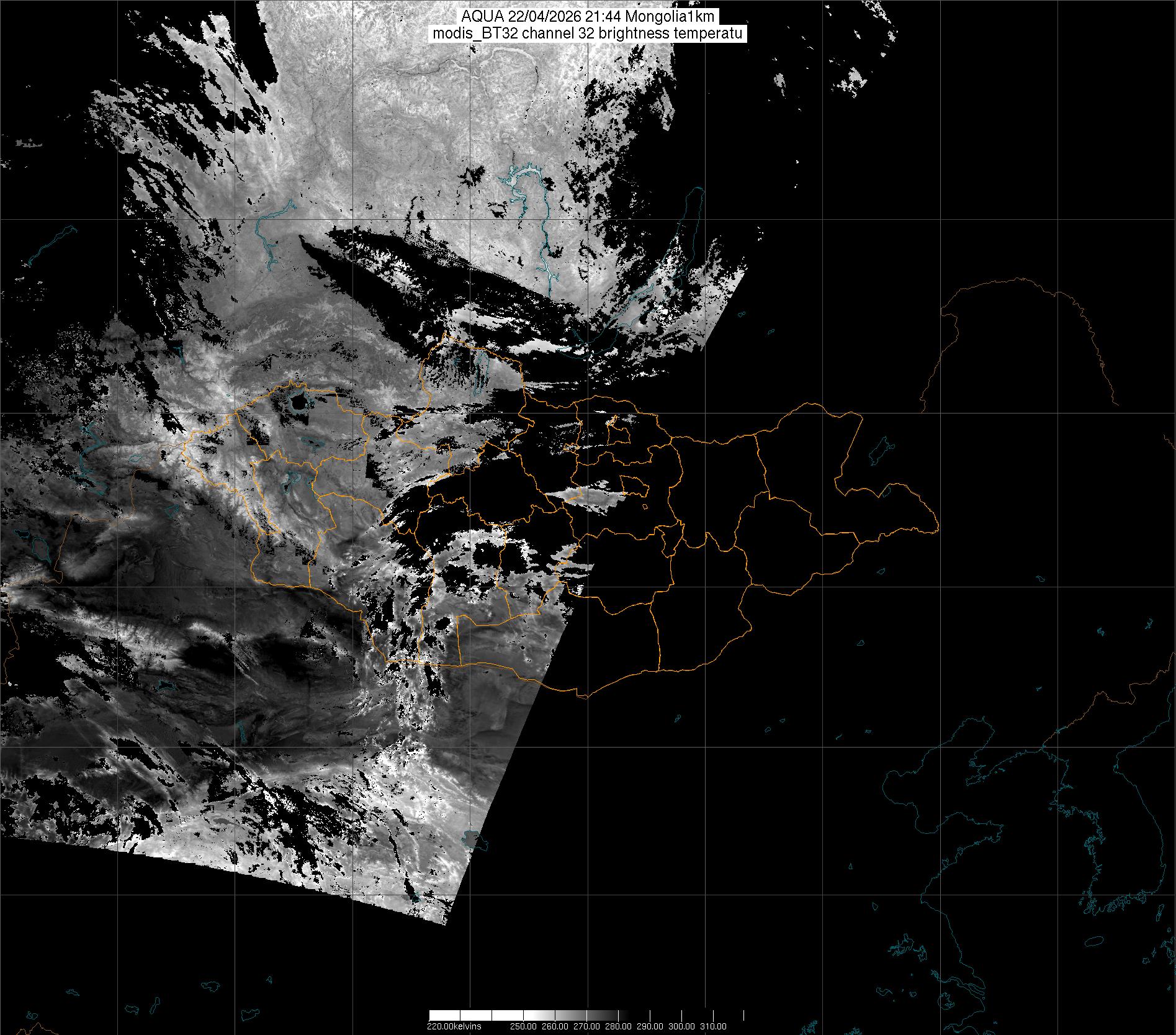Click the 220.00kelvins colorbar label
Viewport: 1176px width, 1035px height.
pyautogui.click(x=454, y=1026)
